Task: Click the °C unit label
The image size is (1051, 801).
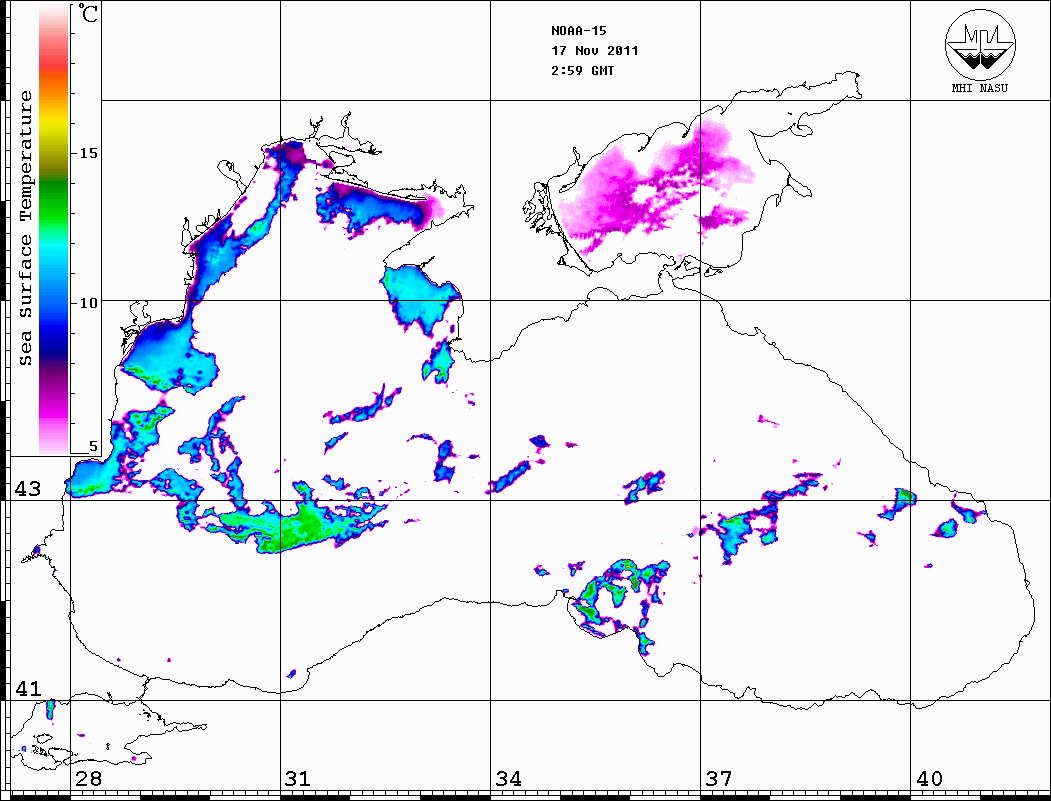Action: click(88, 13)
